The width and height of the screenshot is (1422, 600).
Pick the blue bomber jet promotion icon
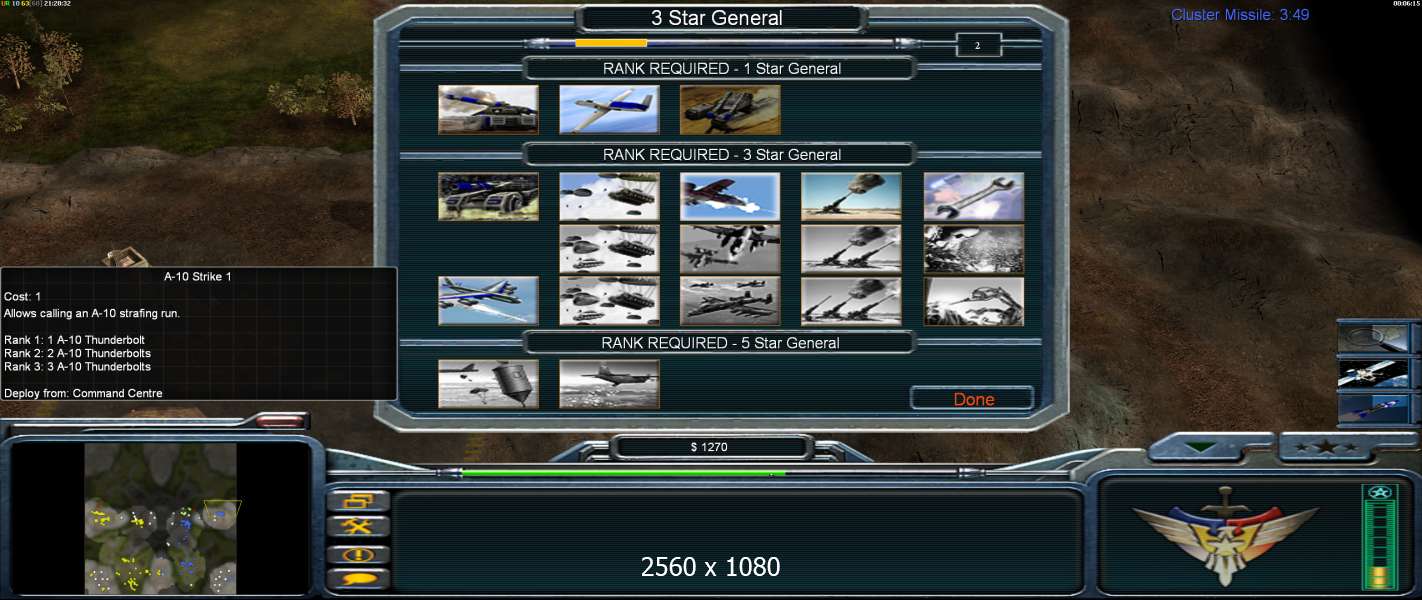(x=488, y=301)
